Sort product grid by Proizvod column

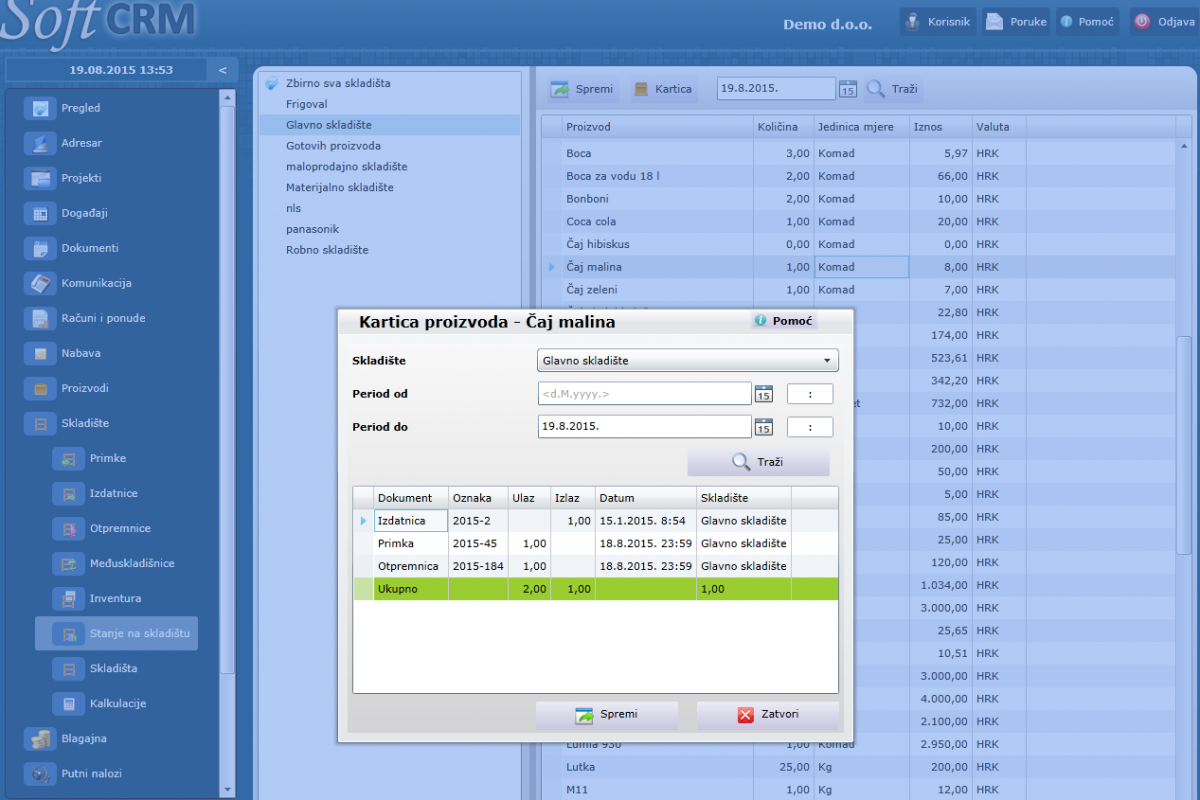coord(657,127)
